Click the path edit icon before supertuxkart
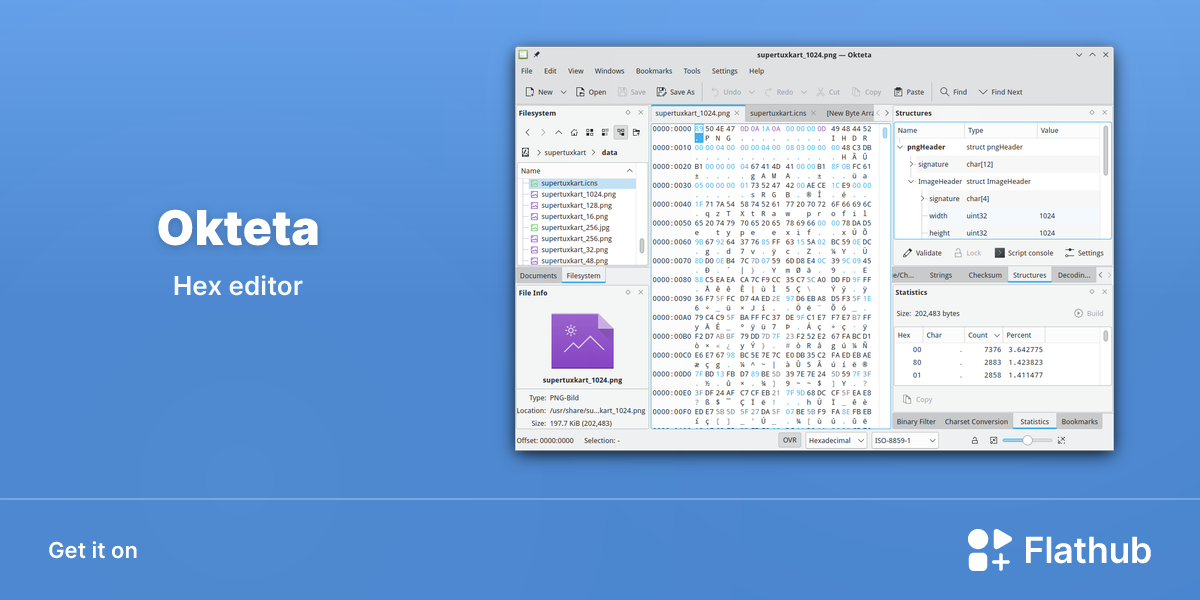 coord(526,152)
